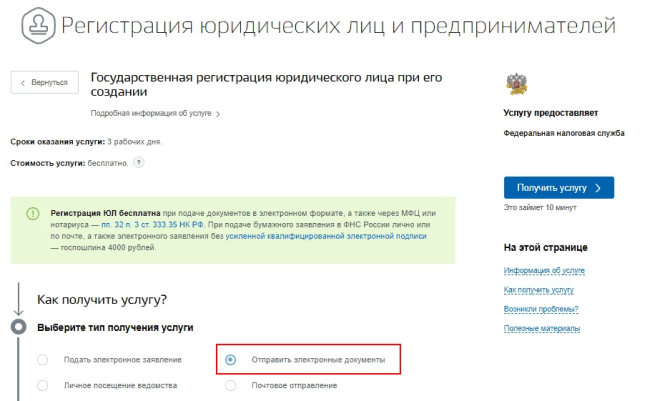The height and width of the screenshot is (401, 660).
Task: Click the page title 'Регистрация юридических лиц и предпринимателей'
Action: [x=338, y=26]
